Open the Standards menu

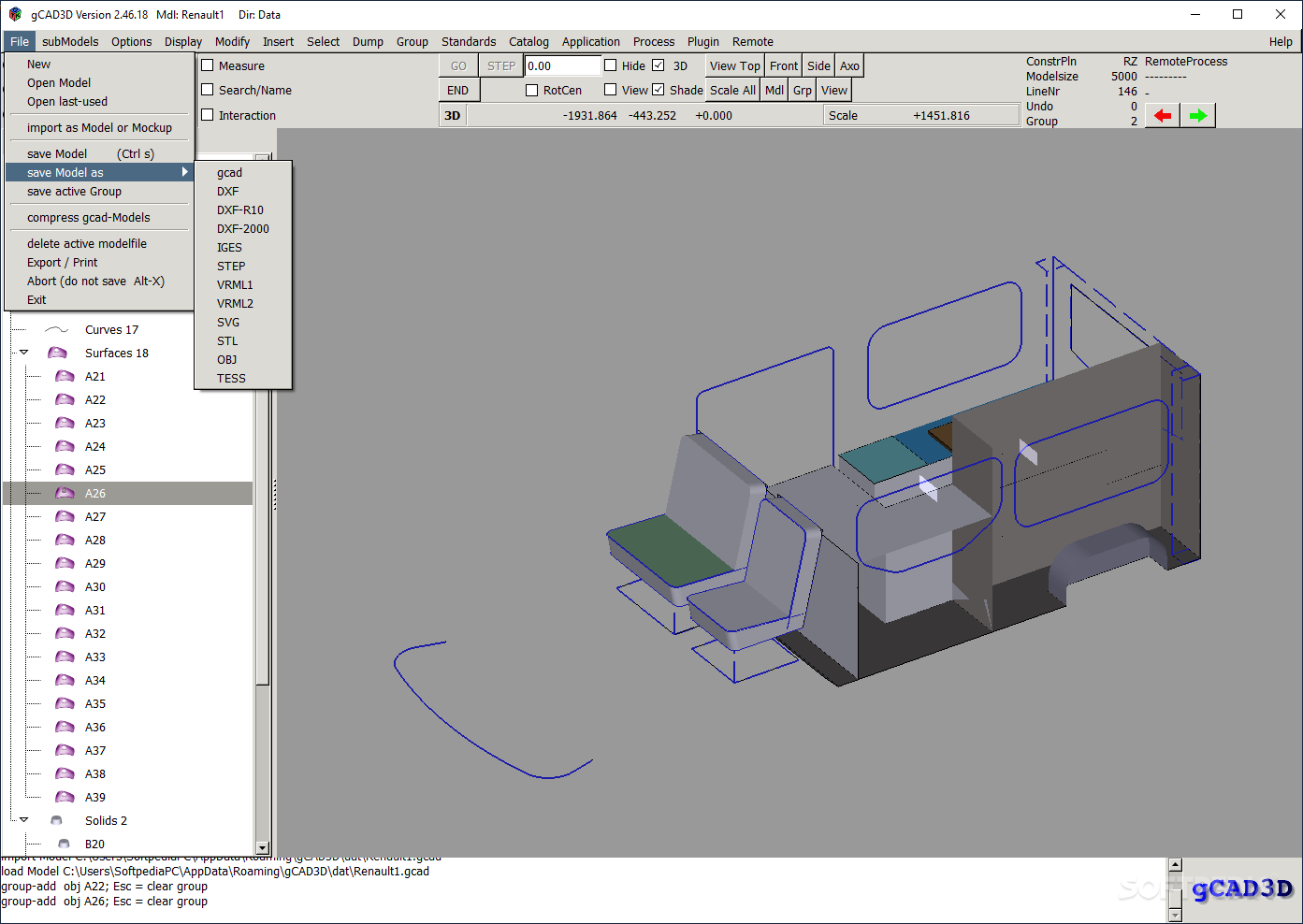coord(469,41)
